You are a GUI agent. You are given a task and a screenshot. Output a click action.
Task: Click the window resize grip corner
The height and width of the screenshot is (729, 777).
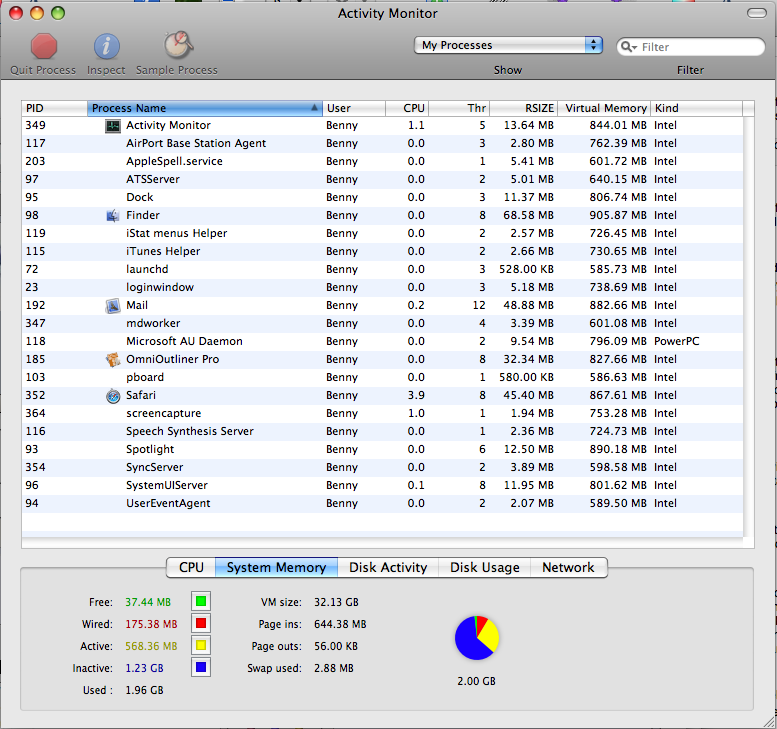coord(769,721)
